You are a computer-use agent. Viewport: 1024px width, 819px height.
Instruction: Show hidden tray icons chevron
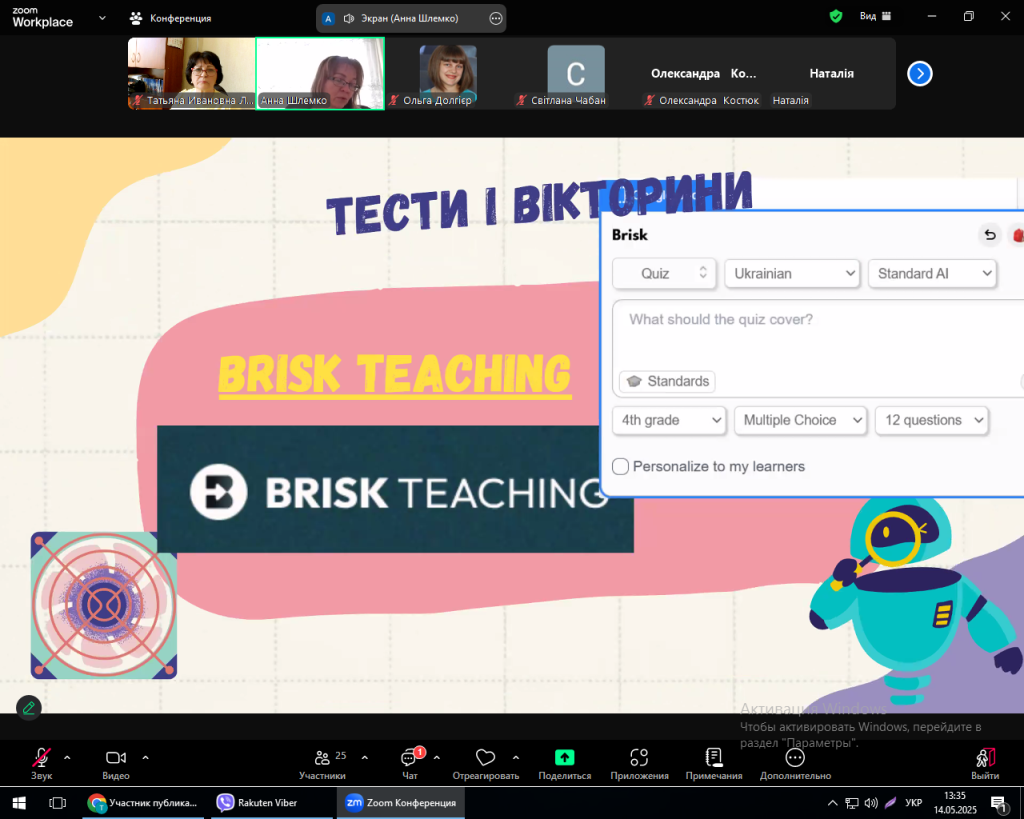(x=832, y=803)
